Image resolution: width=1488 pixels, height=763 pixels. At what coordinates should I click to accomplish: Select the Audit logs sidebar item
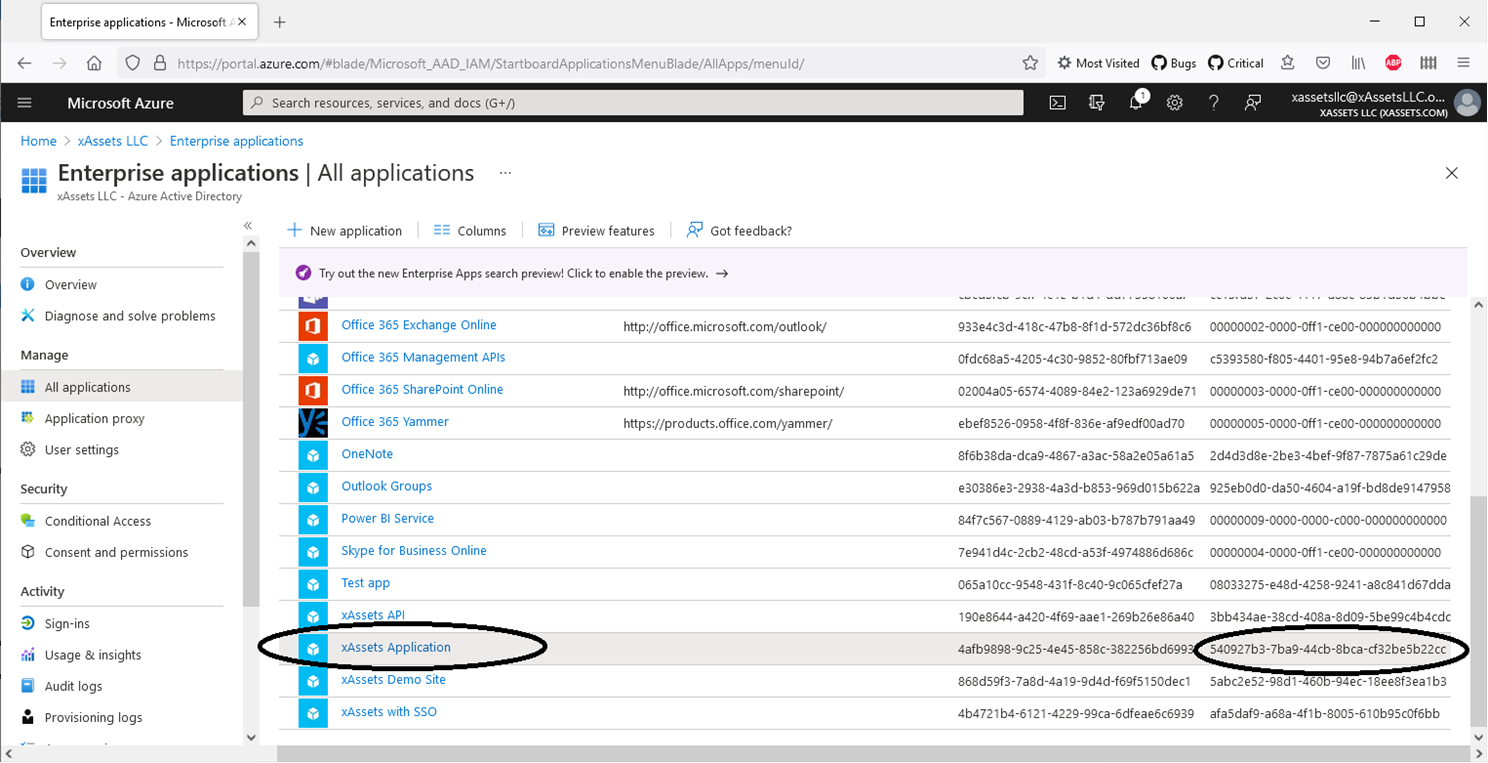click(74, 685)
